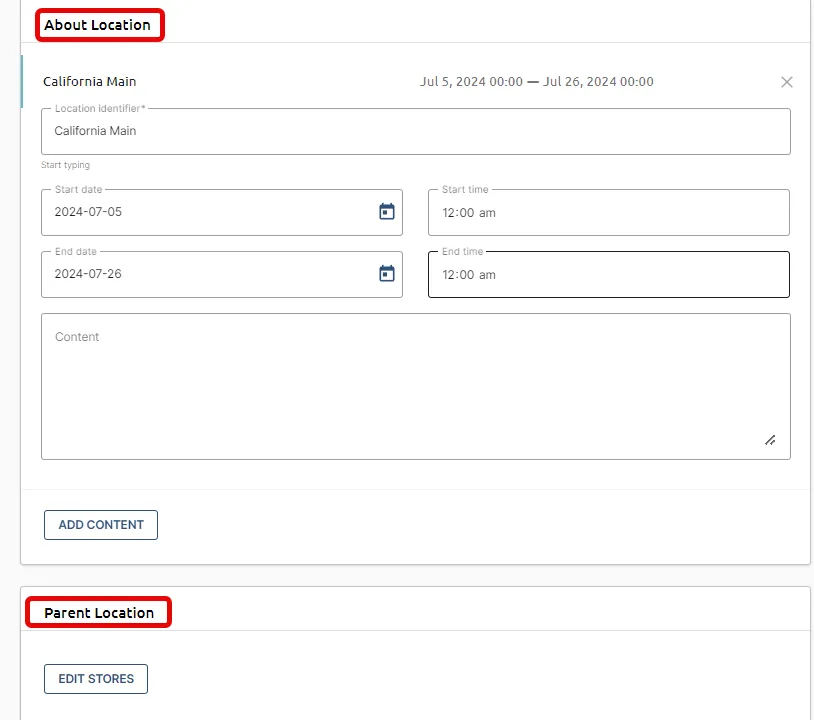Open the Start date calendar picker
This screenshot has width=814, height=720.
387,212
